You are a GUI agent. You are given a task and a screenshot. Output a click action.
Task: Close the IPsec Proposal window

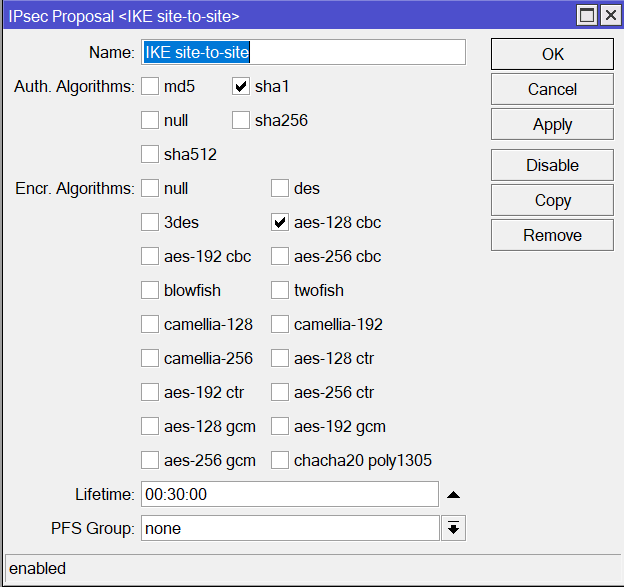coord(610,16)
